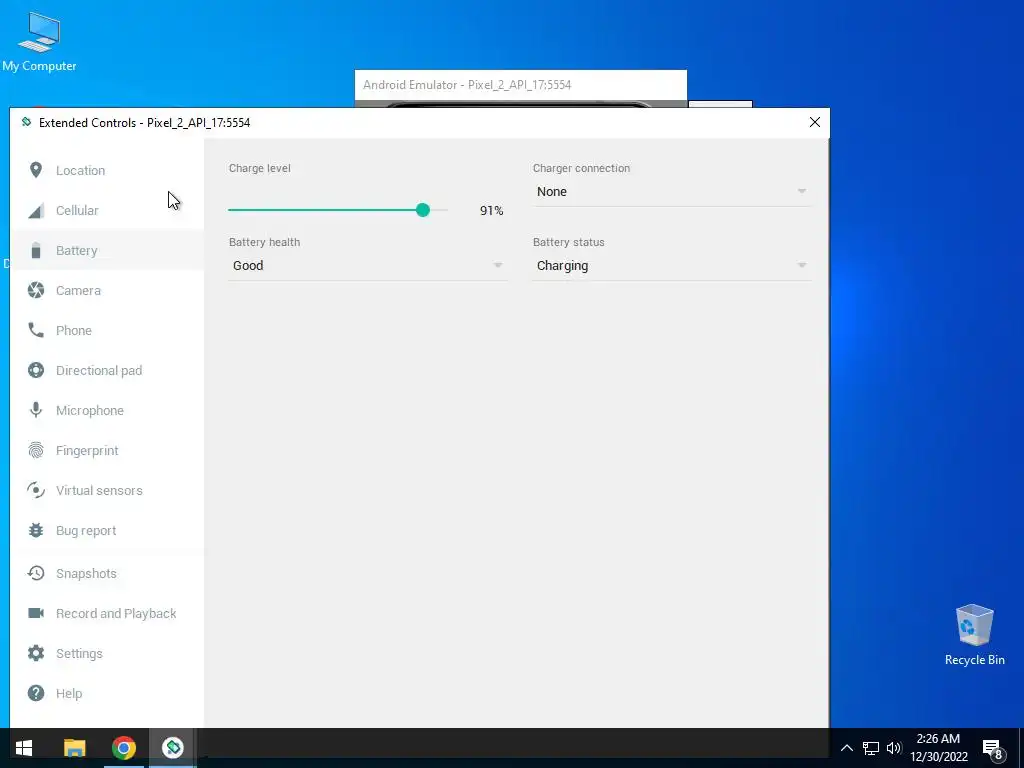Image resolution: width=1024 pixels, height=768 pixels.
Task: Open the Battery status dropdown
Action: click(672, 266)
